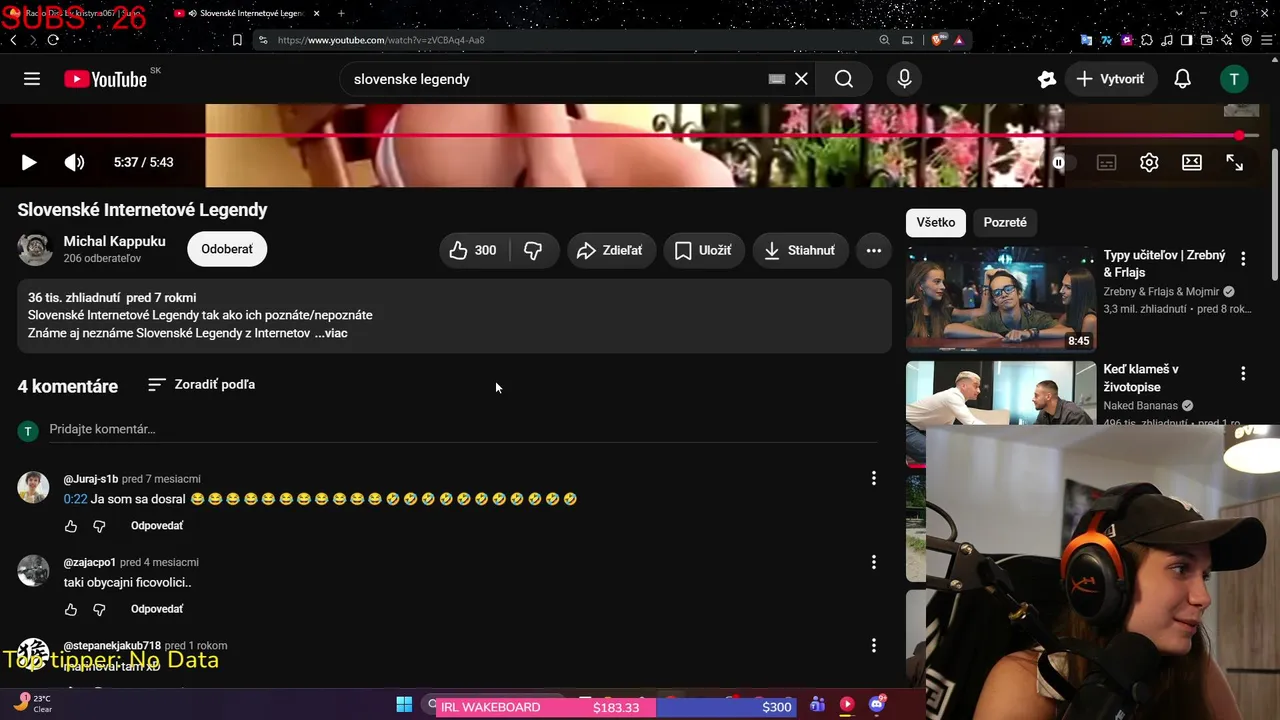This screenshot has height=720, width=1280.
Task: Open the sparkle icon next to Vytvoriť
Action: [x=1047, y=79]
